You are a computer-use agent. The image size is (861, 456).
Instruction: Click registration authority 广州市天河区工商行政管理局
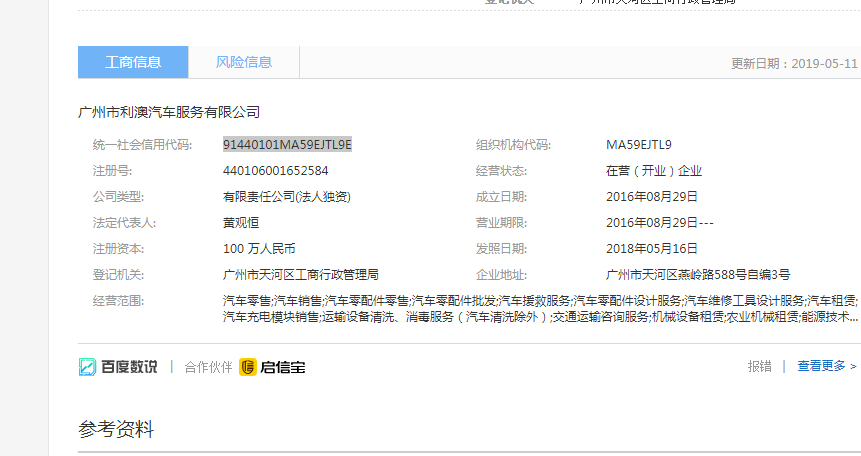pos(301,275)
